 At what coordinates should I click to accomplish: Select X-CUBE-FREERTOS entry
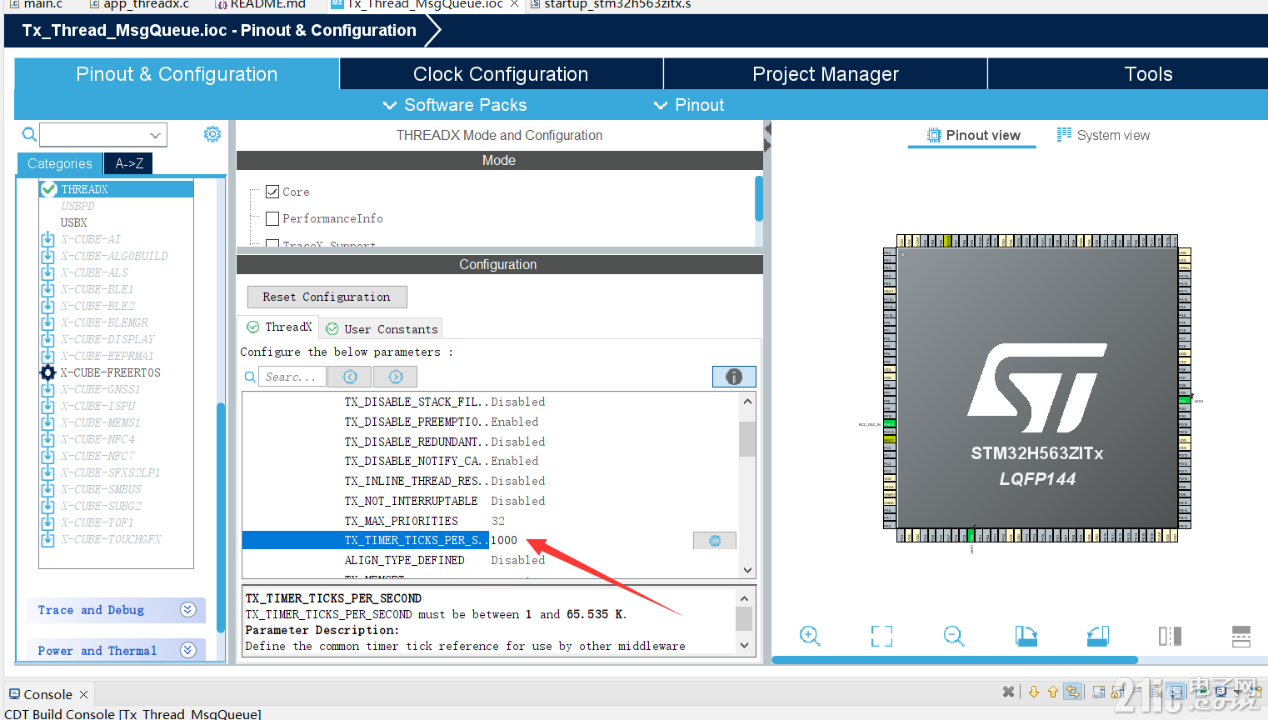[110, 373]
